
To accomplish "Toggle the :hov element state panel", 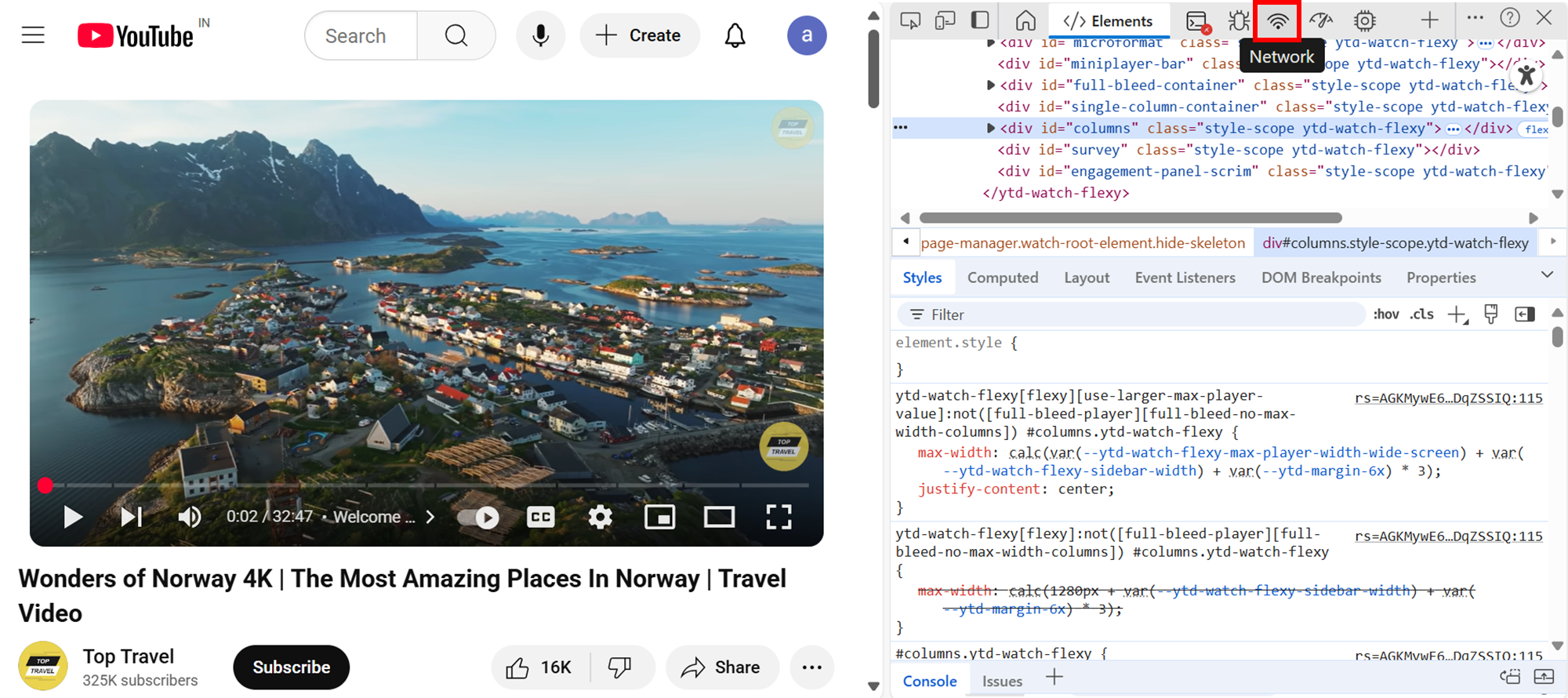I will point(1386,314).
